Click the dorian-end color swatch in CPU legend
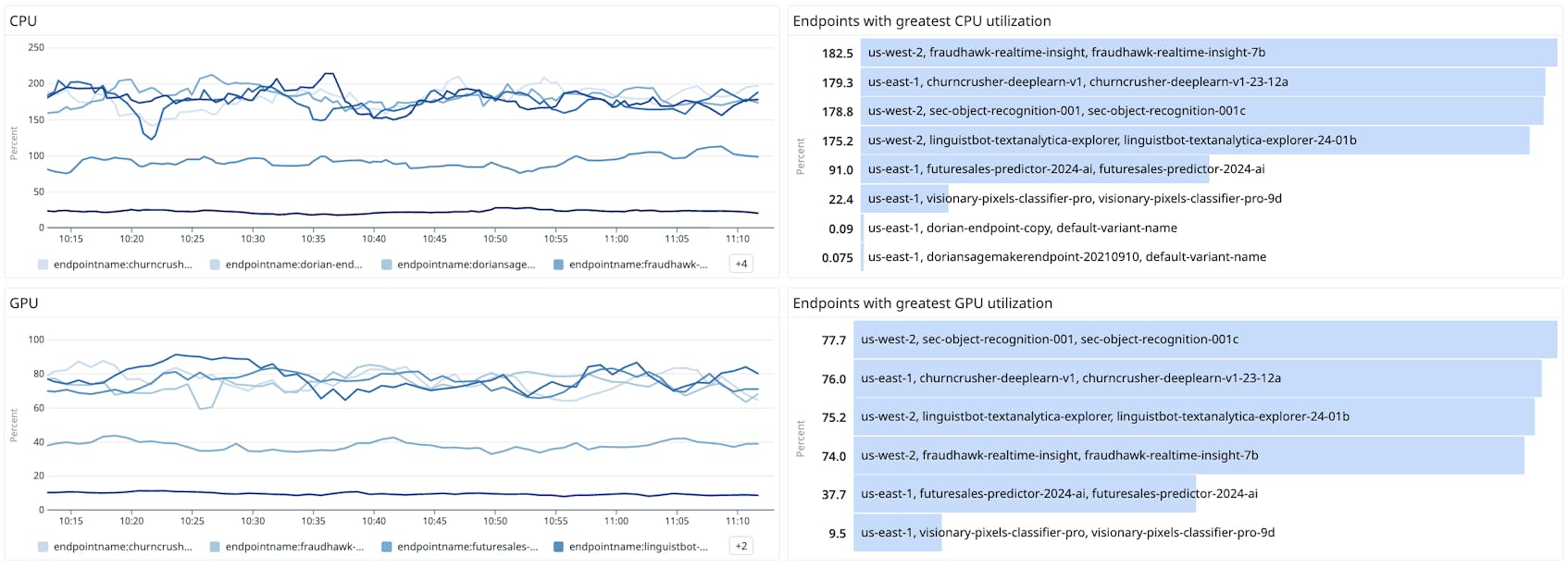Image resolution: width=1568 pixels, height=568 pixels. [215, 265]
